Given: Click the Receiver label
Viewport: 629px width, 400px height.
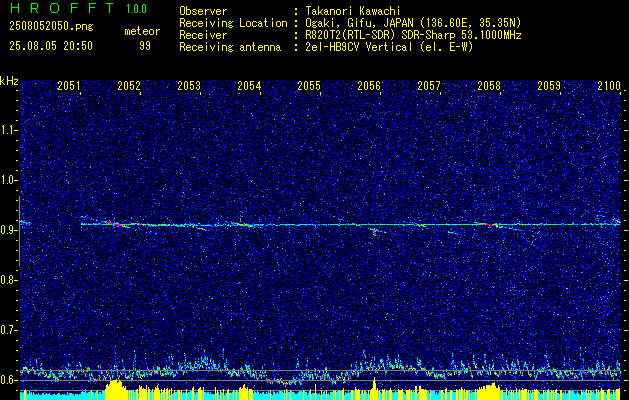Looking at the screenshot, I should pyautogui.click(x=203, y=35).
